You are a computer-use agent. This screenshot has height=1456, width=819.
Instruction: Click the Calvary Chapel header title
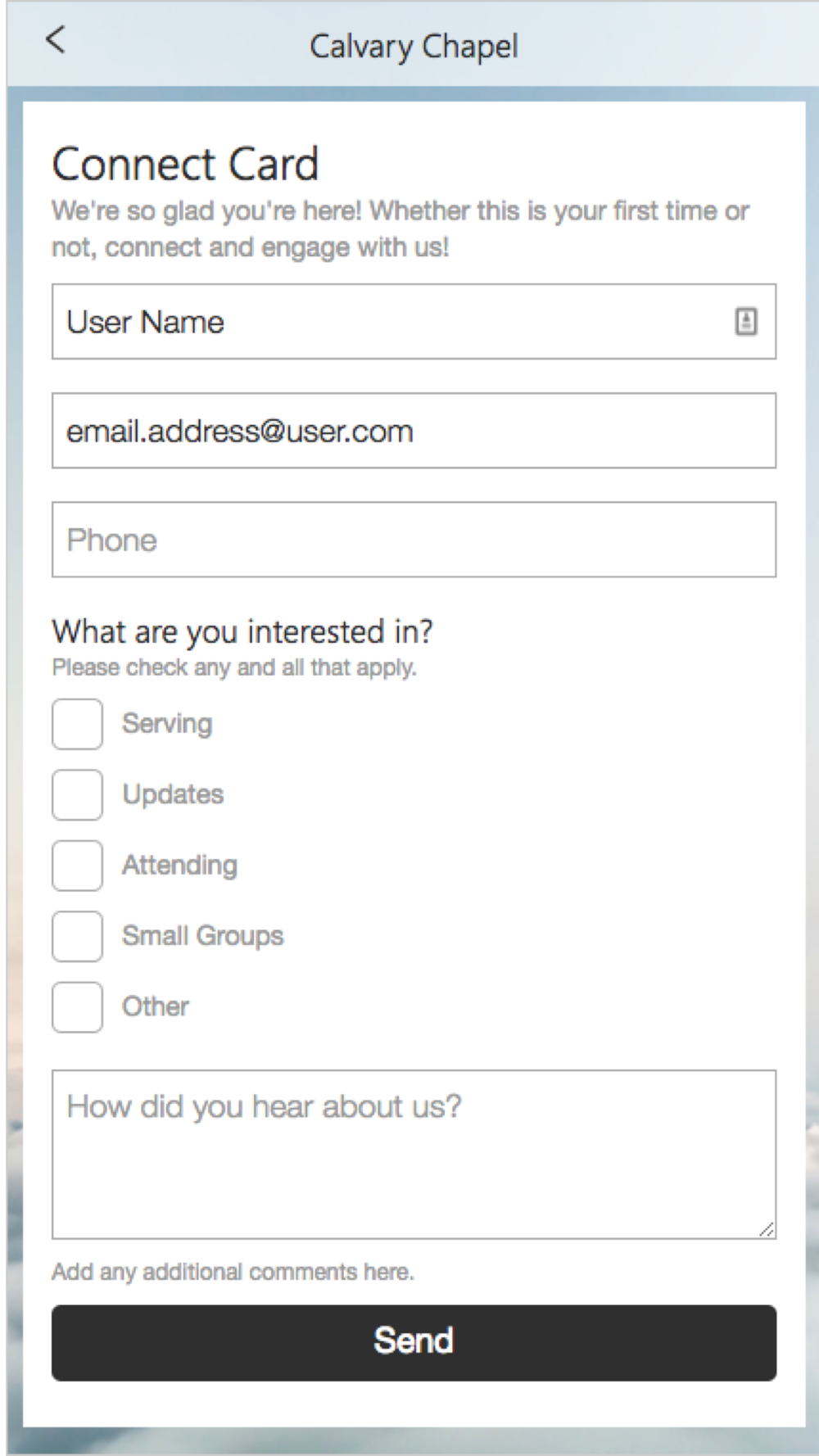(x=414, y=47)
